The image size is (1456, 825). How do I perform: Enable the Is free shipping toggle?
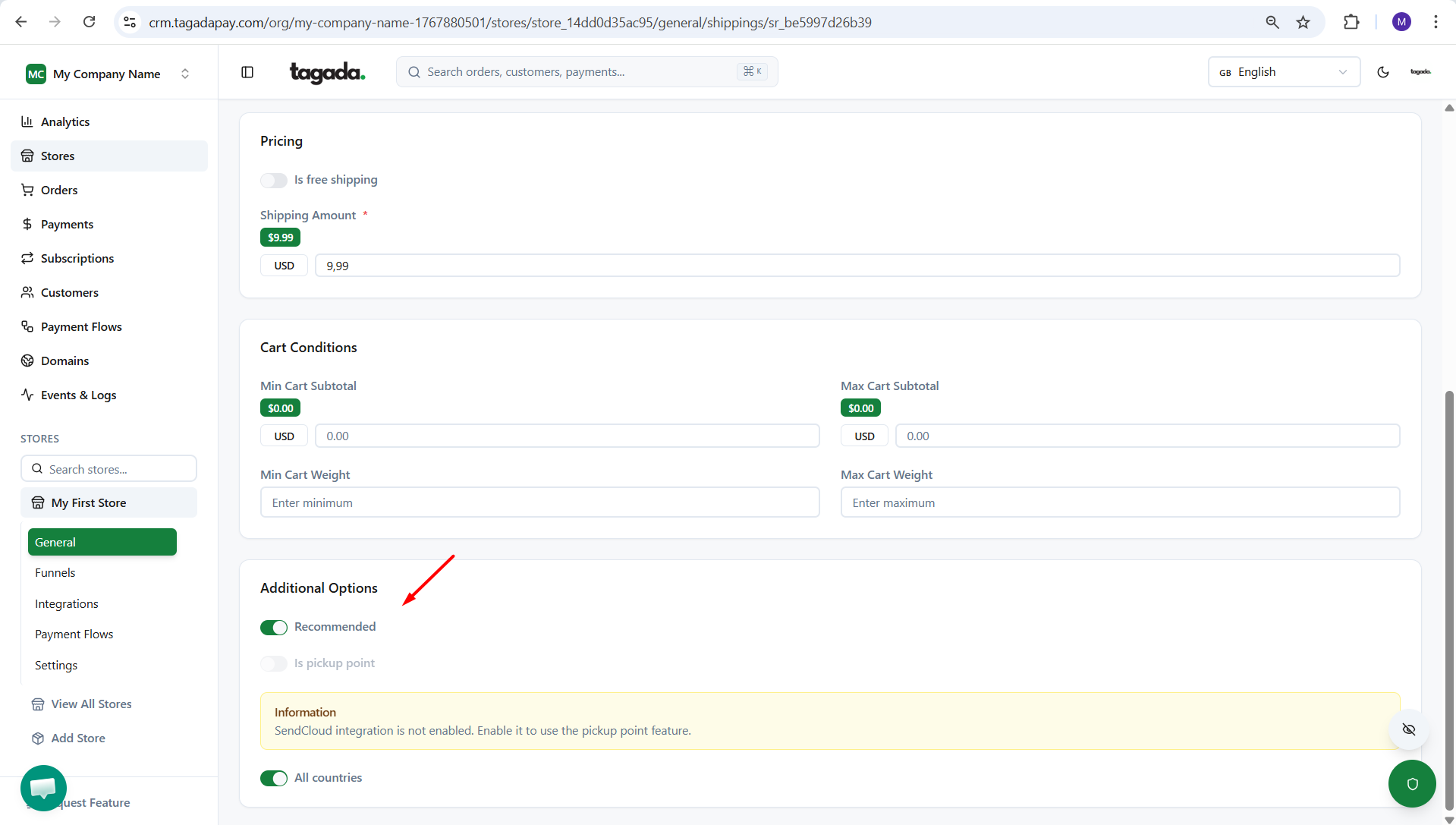pos(274,181)
